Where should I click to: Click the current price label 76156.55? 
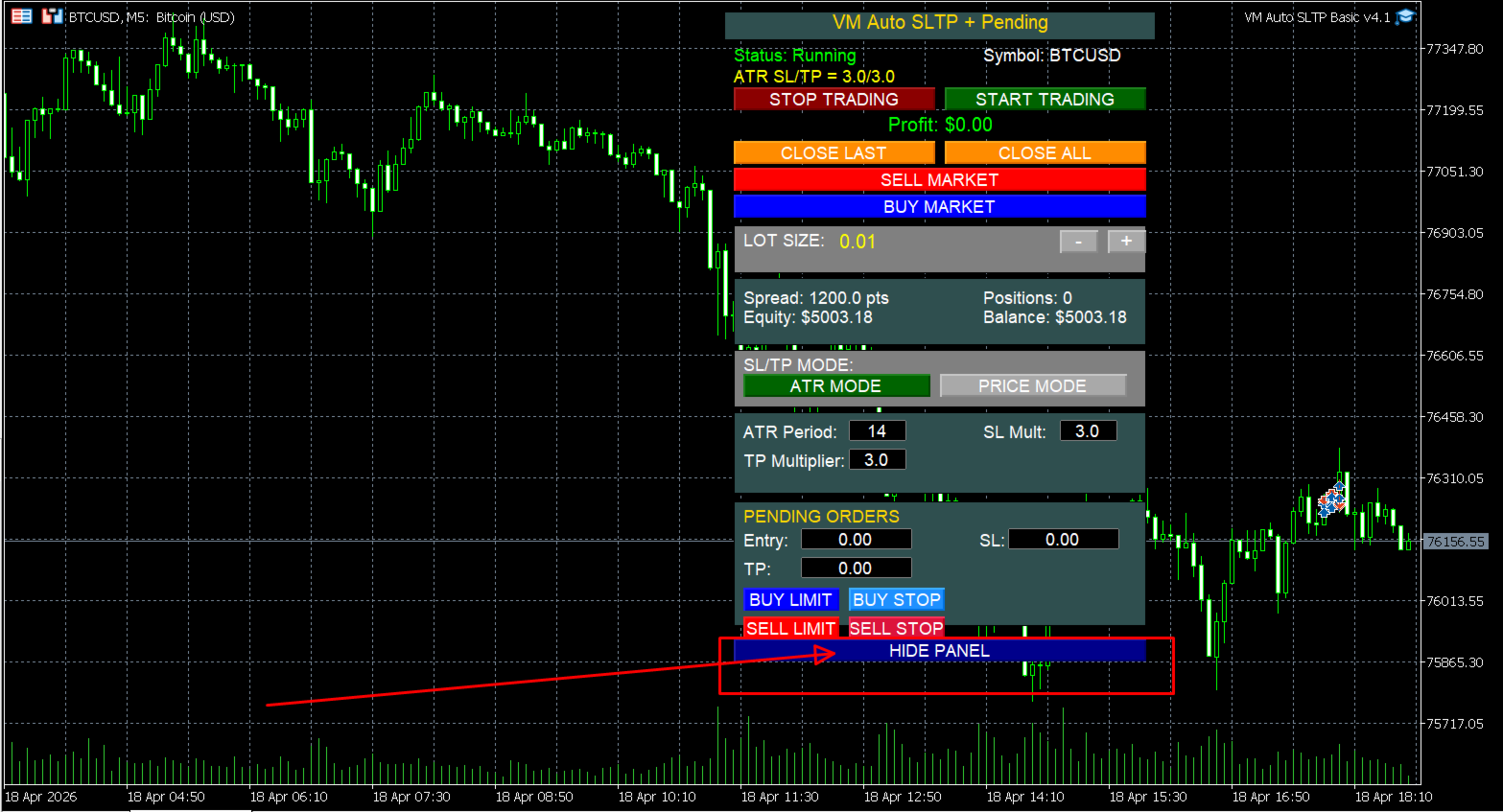click(1455, 542)
